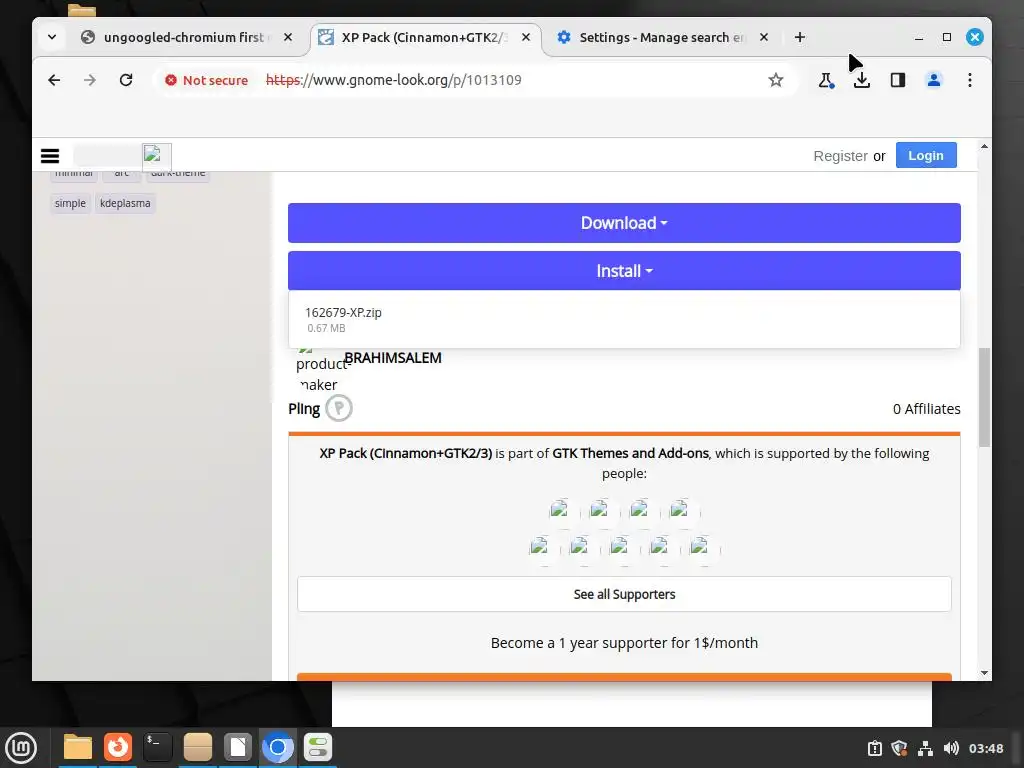The width and height of the screenshot is (1024, 768).
Task: Select 162679-XP.zip from the install list
Action: (624, 319)
